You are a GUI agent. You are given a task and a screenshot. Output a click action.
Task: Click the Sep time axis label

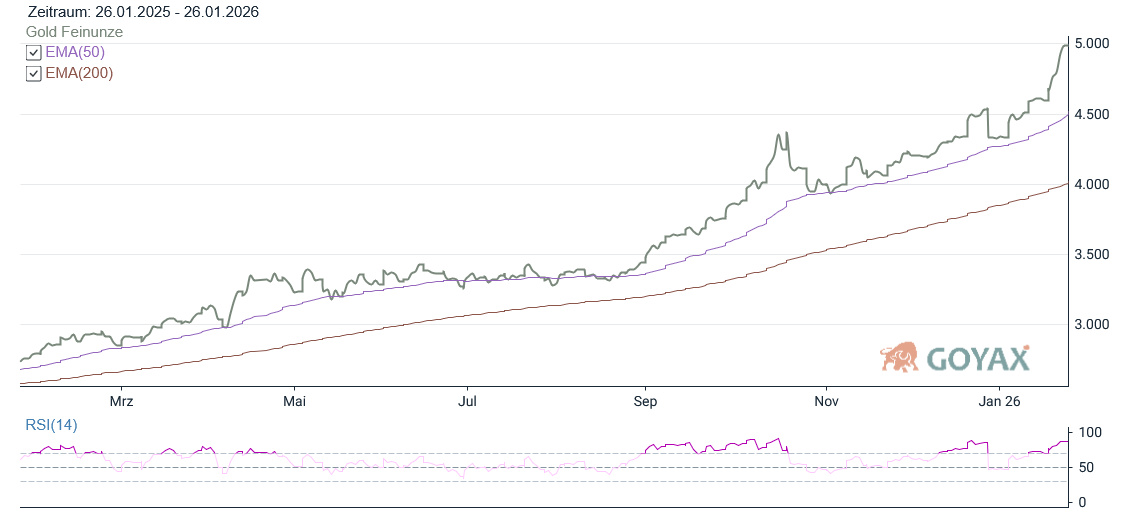pos(645,401)
